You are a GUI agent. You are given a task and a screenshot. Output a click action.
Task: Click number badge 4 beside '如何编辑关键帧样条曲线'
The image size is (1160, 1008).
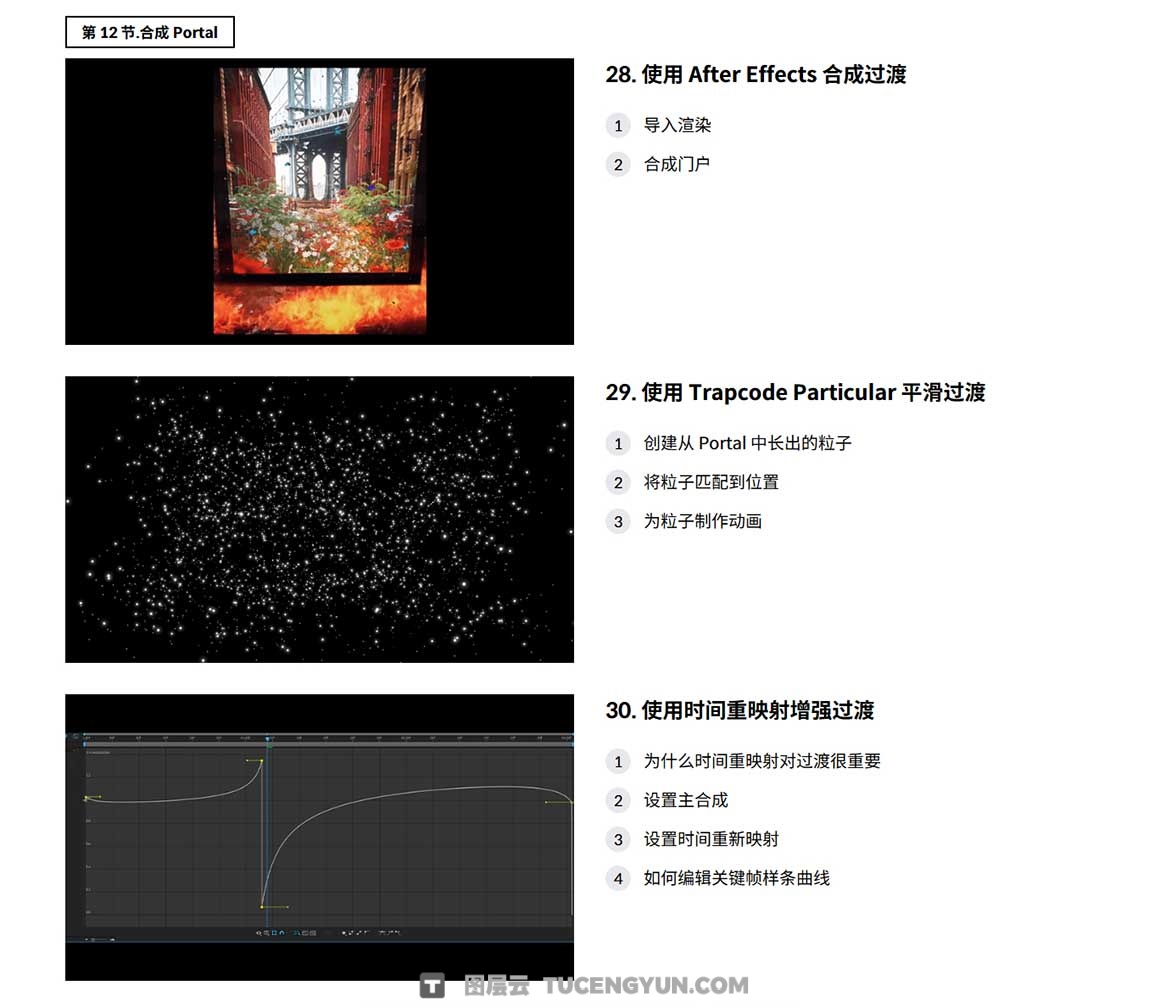(x=618, y=879)
